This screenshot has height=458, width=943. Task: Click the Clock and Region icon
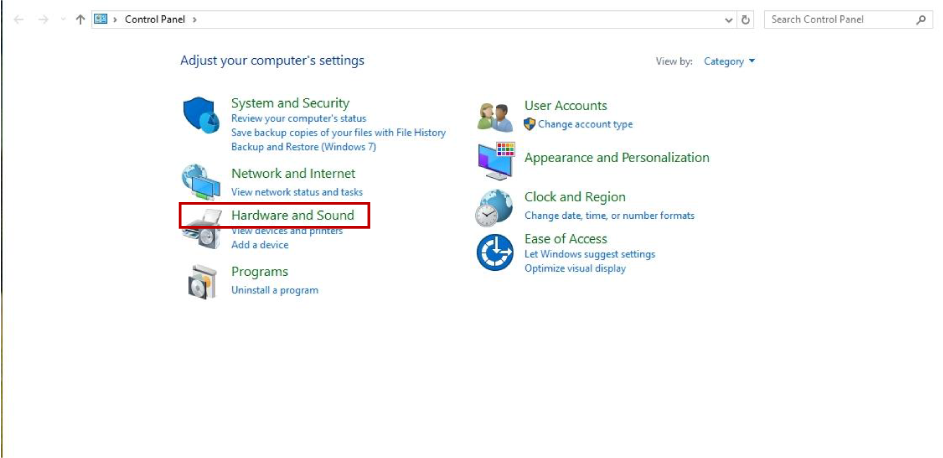click(494, 207)
